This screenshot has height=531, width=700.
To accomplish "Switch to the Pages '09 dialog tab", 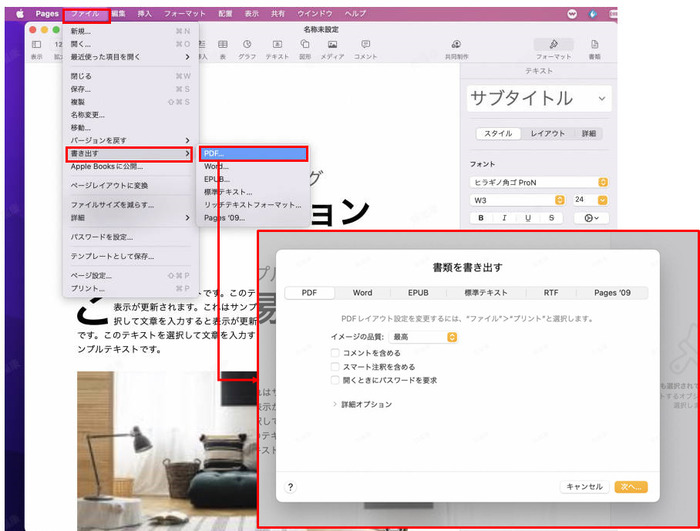I will click(x=612, y=293).
